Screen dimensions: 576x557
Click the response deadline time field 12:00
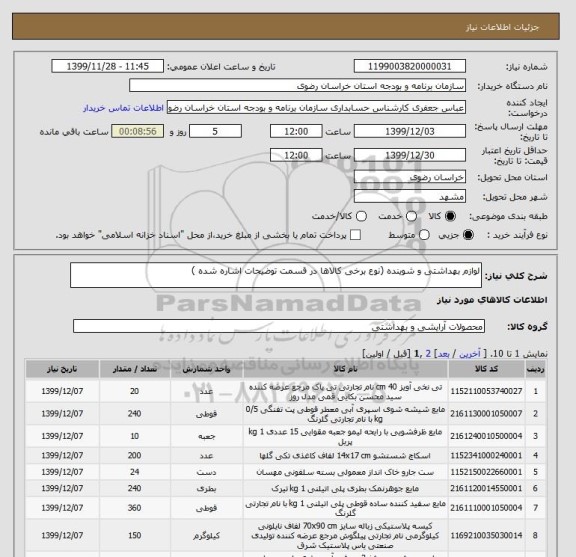click(x=296, y=132)
